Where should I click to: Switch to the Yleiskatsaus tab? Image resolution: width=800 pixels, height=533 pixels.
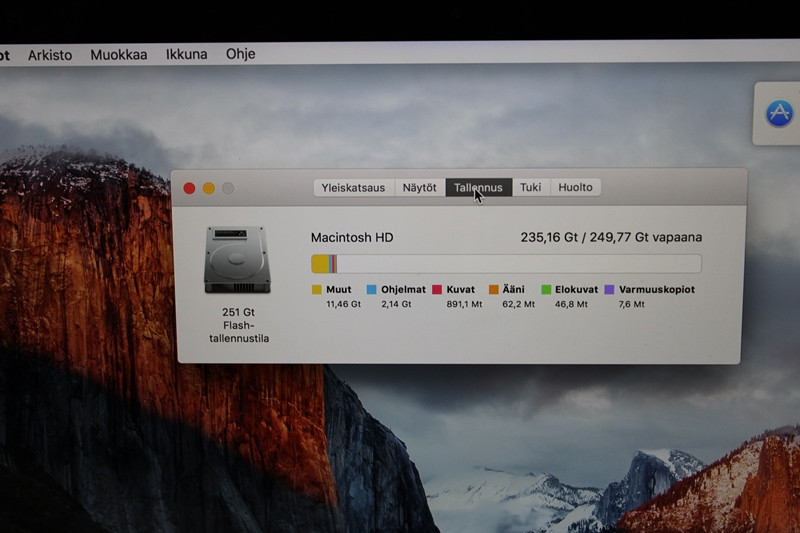[354, 188]
